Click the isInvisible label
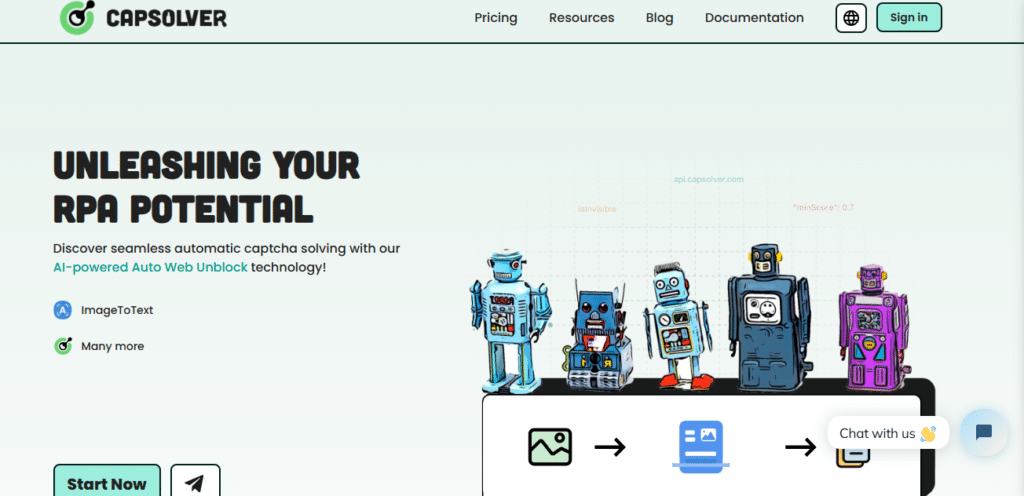The width and height of the screenshot is (1024, 496). coord(597,209)
